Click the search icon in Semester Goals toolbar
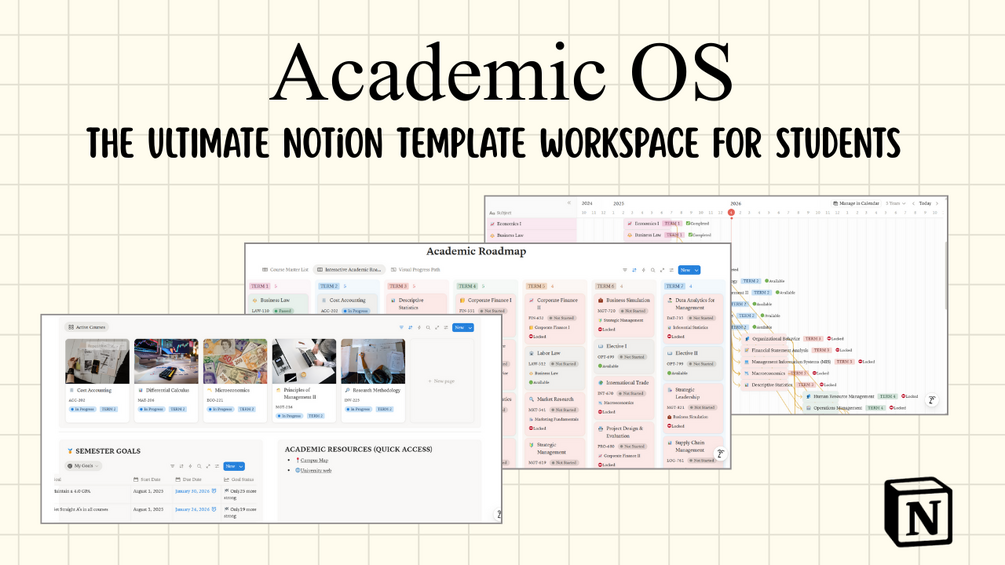 pyautogui.click(x=199, y=466)
